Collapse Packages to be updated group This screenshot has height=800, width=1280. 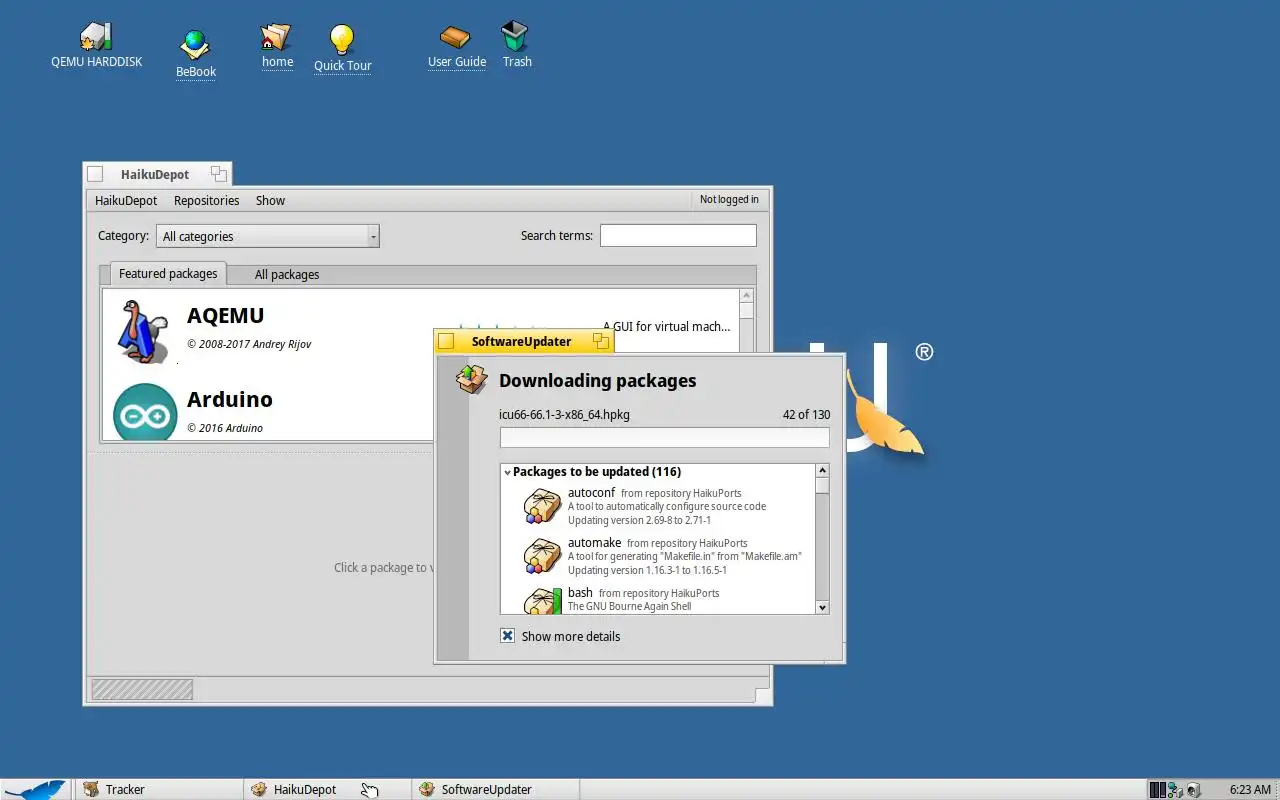click(x=507, y=472)
